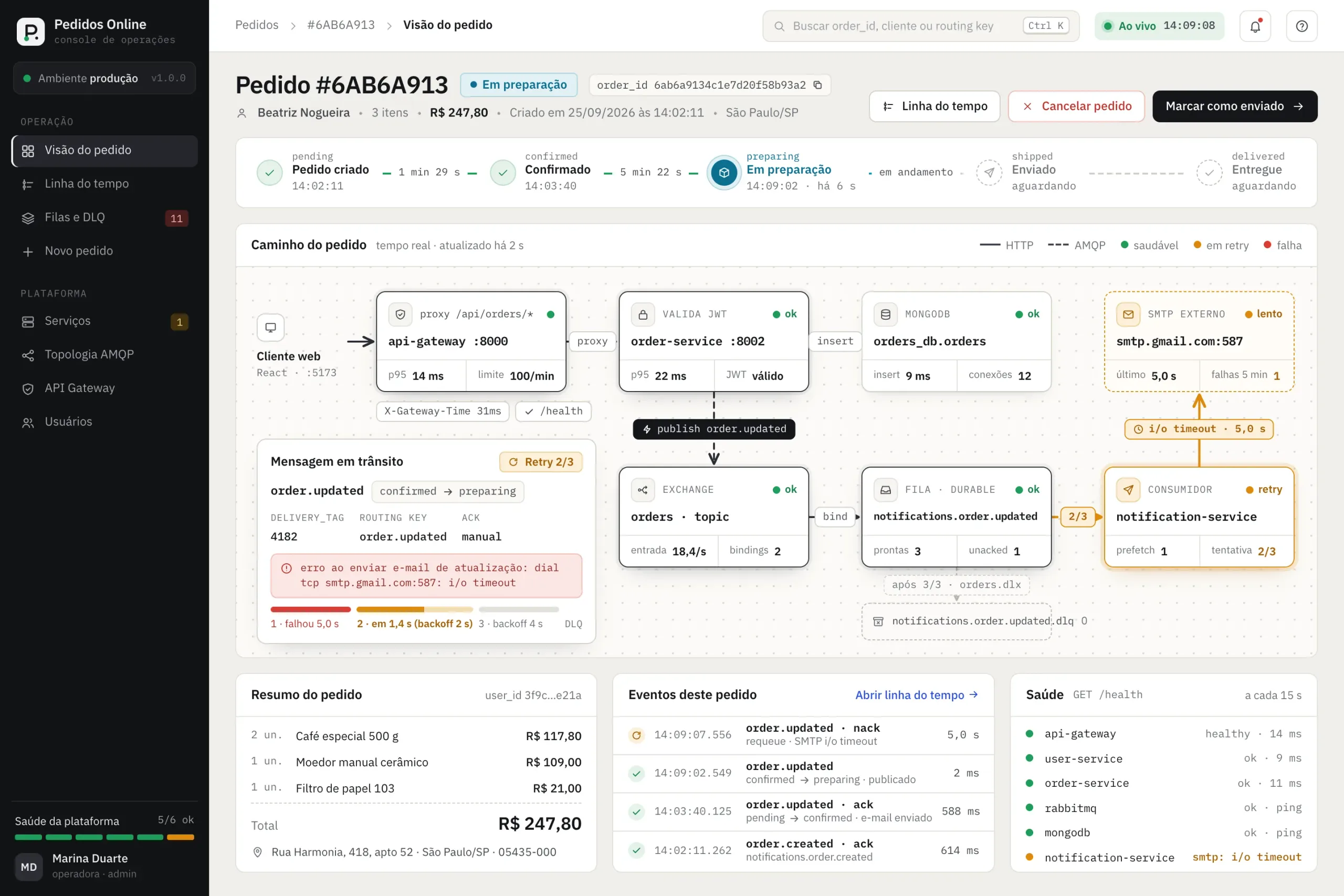
Task: Click the DLQ archive icon by notifications.order.updated.dlq
Action: click(878, 621)
